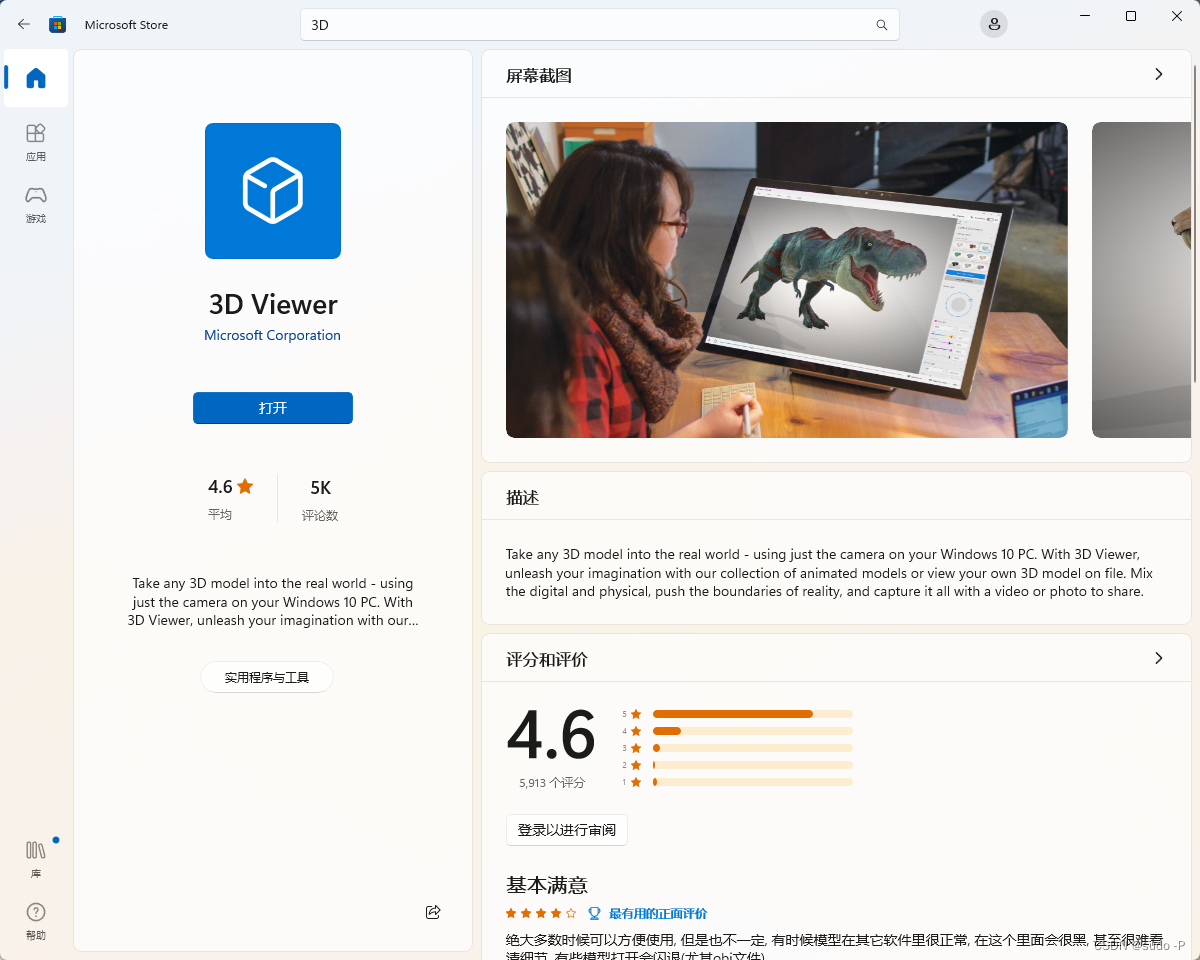Viewport: 1200px width, 960px height.
Task: Click the 3D Viewer cube app icon
Action: (x=273, y=191)
